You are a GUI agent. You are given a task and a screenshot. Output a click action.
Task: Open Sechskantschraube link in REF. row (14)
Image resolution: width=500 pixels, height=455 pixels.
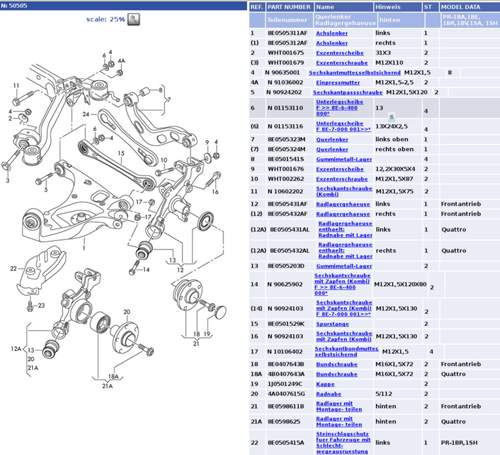pyautogui.click(x=343, y=308)
